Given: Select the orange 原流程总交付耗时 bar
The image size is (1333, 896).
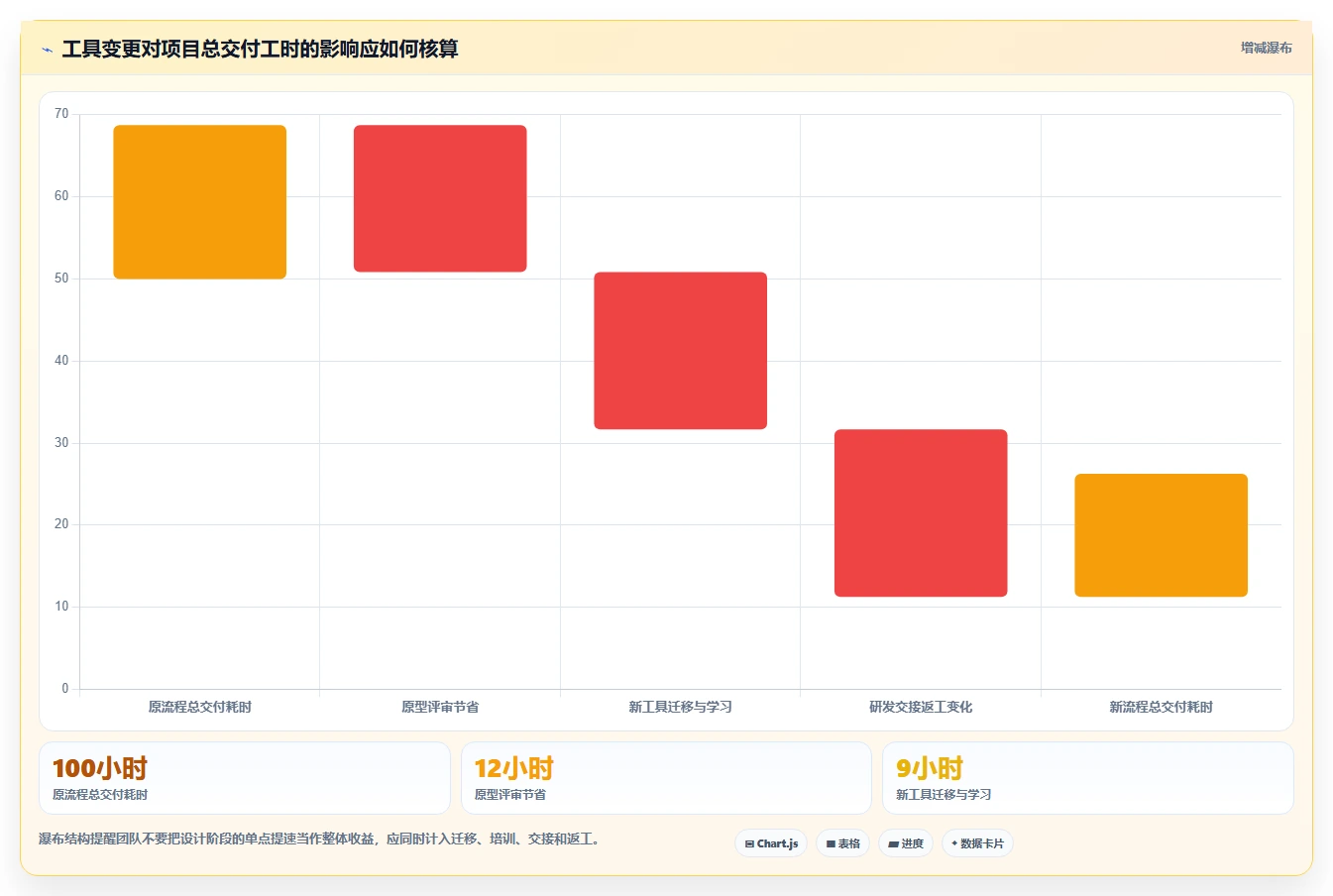Looking at the screenshot, I should pos(200,202).
